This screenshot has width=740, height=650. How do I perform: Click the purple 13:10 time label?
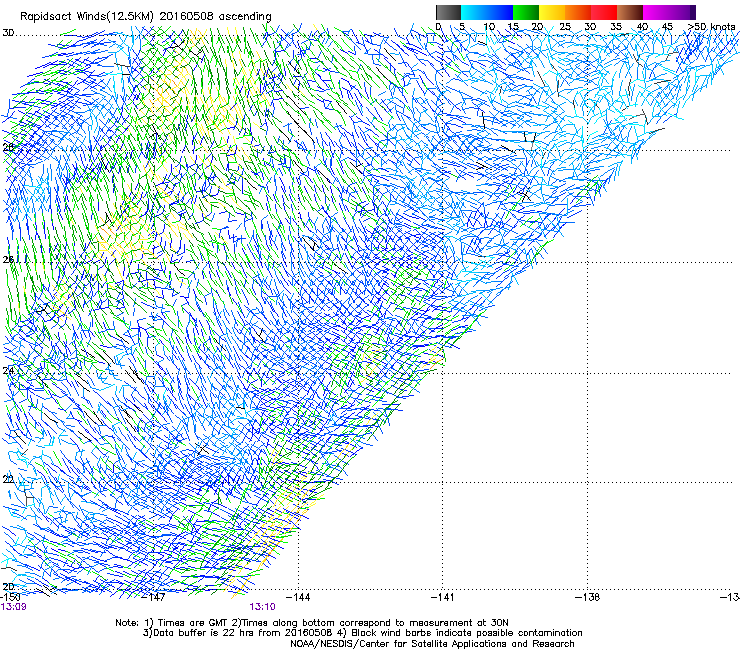click(262, 607)
